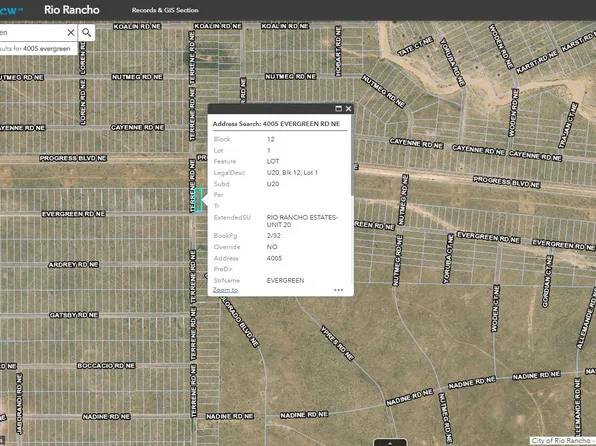596x446 pixels.
Task: Click the GATSBY RD NE map label
Action: pyautogui.click(x=74, y=315)
